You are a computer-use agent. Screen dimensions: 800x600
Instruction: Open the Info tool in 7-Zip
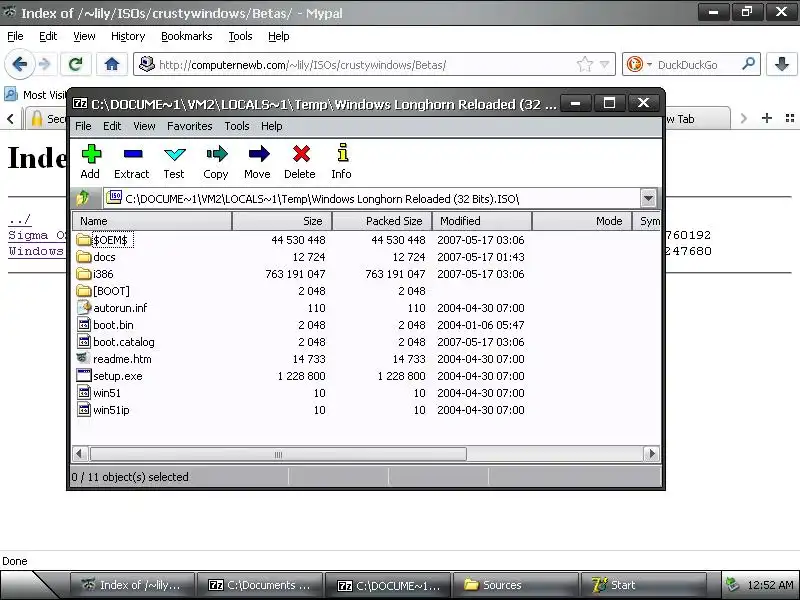(x=342, y=162)
